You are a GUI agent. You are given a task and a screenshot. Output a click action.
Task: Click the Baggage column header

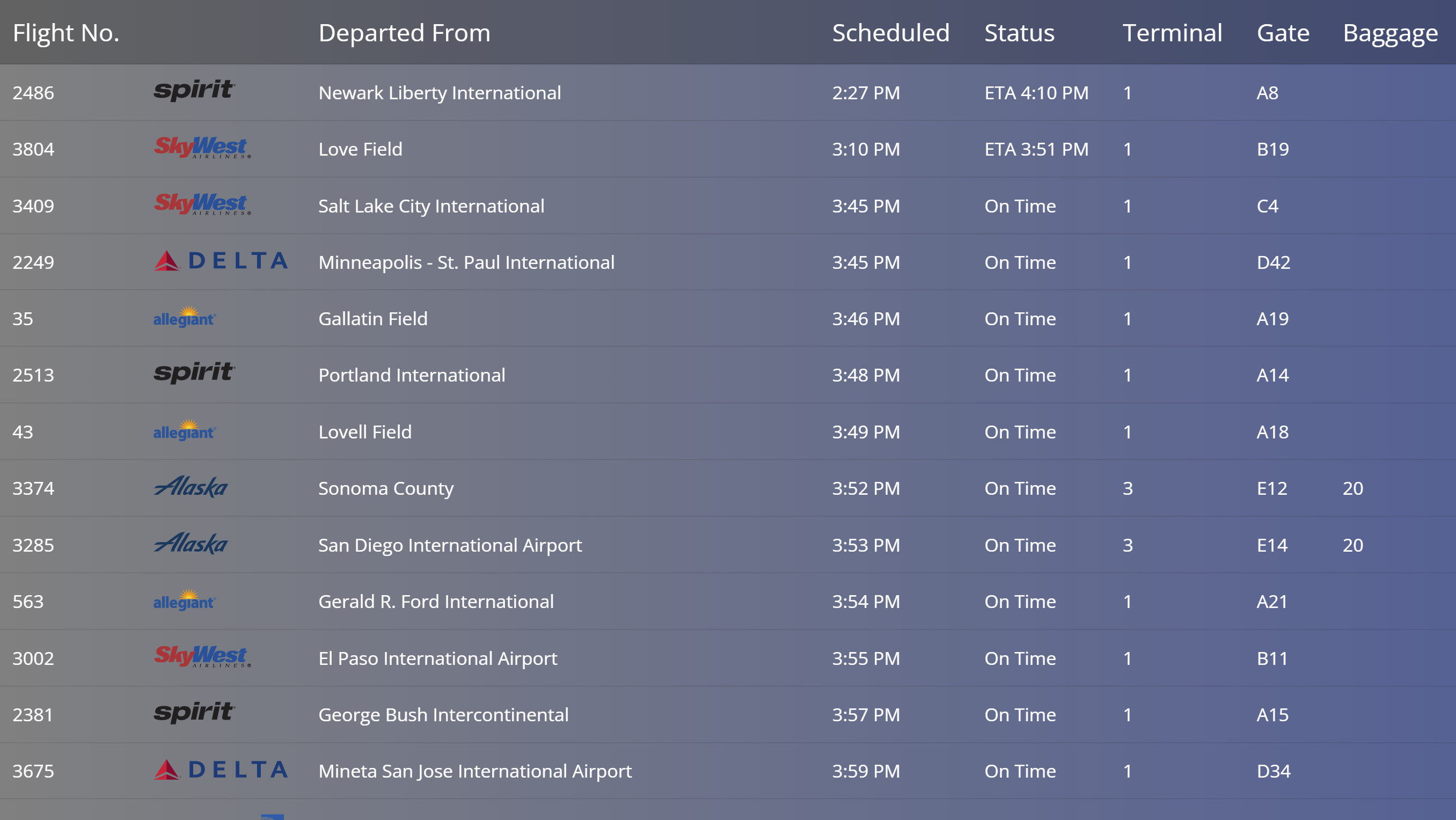pyautogui.click(x=1390, y=34)
